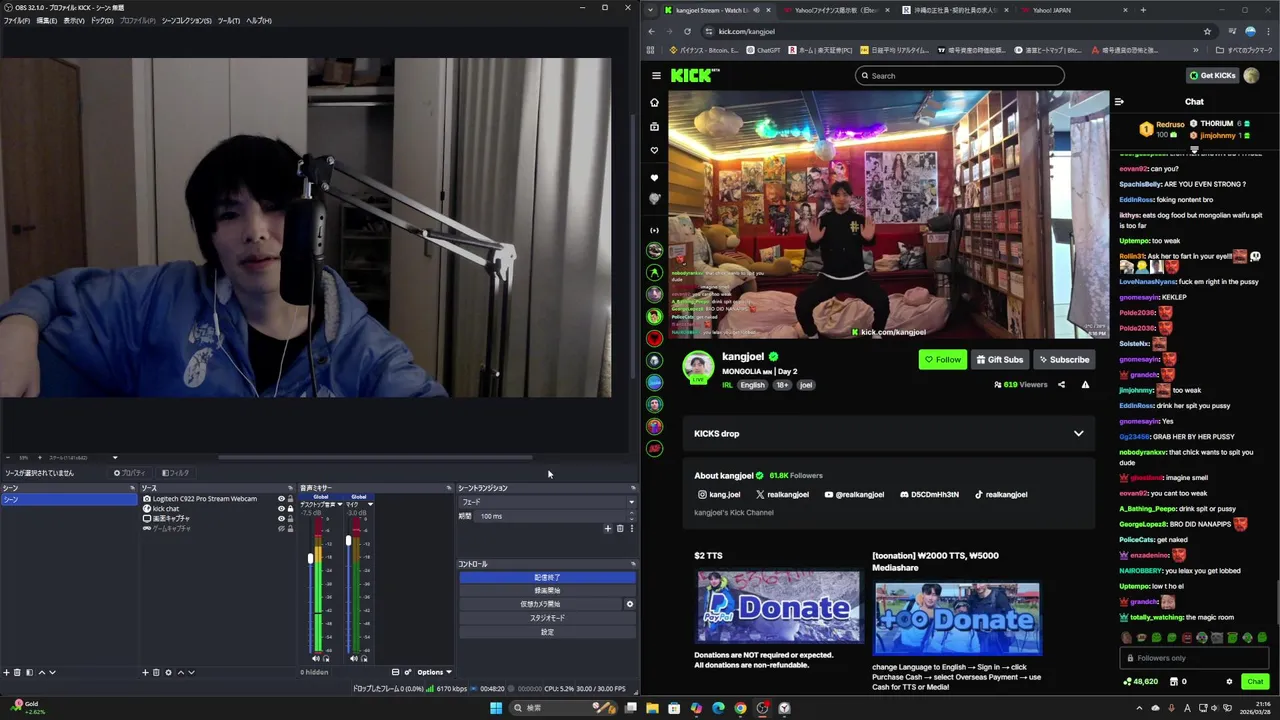Viewport: 1280px width, 720px height.
Task: Show the hidden ゲームキャプチャ source
Action: 281,528
